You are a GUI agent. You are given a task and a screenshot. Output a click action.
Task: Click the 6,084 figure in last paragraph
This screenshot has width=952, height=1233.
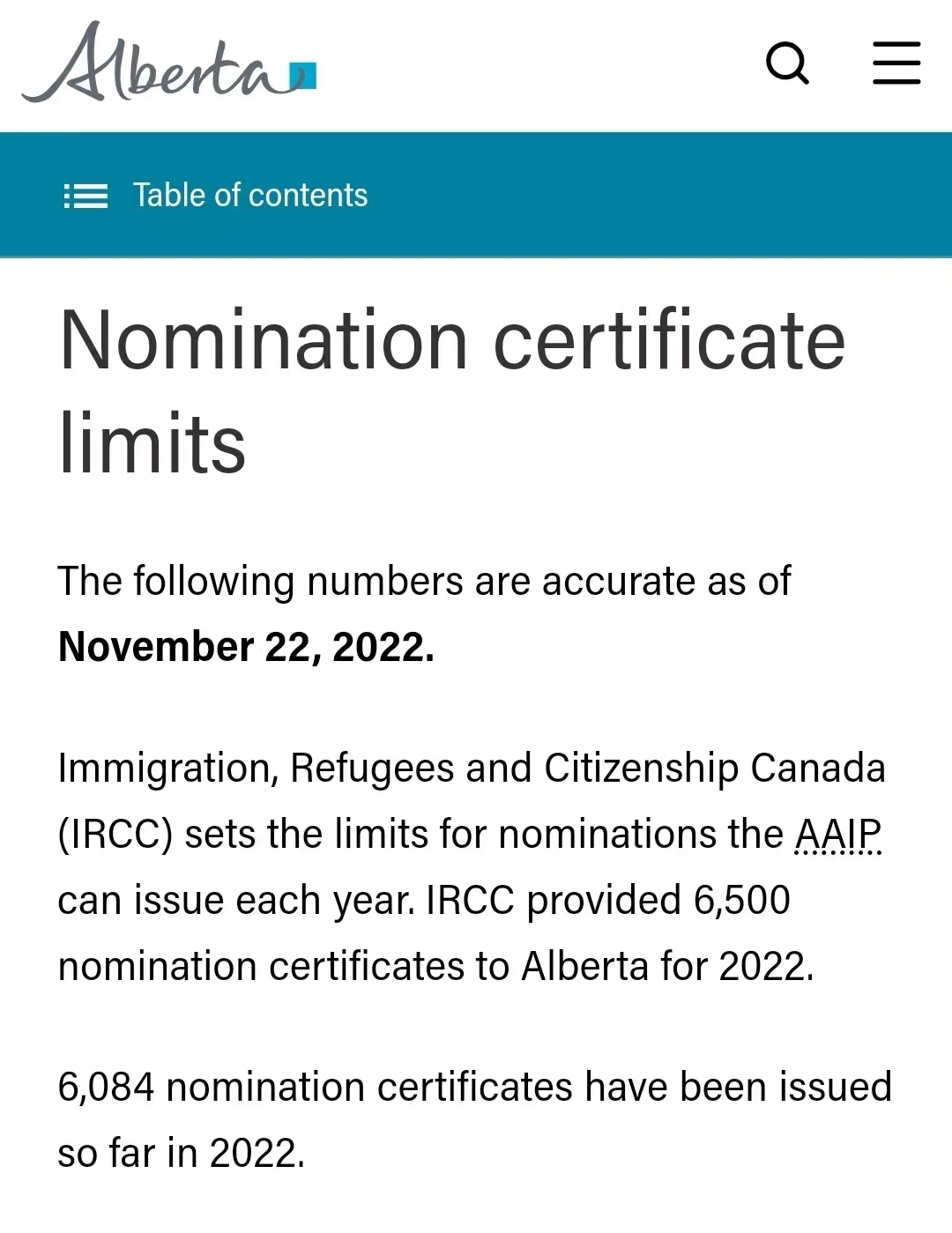coord(107,1088)
